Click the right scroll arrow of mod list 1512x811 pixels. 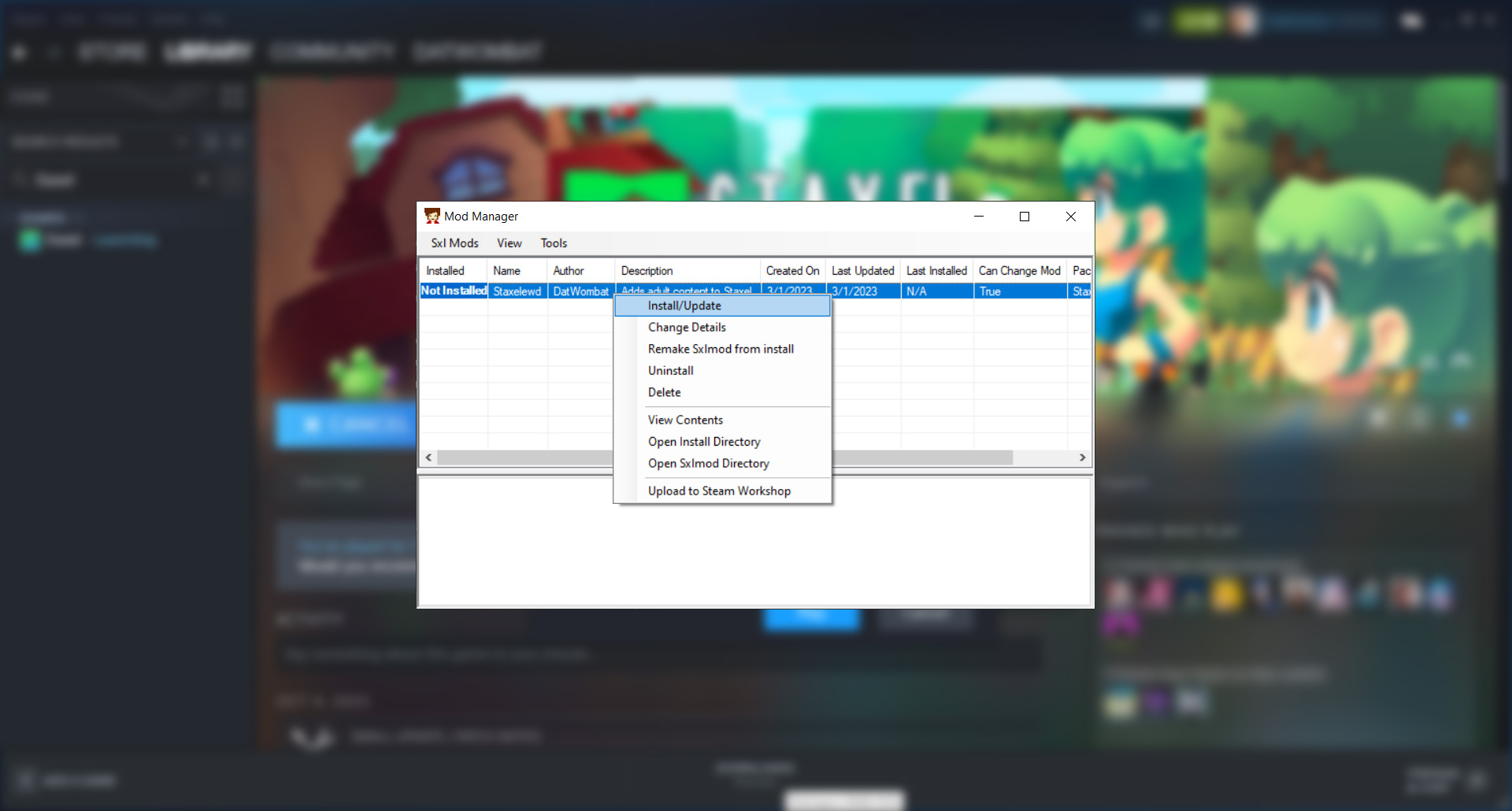1083,457
